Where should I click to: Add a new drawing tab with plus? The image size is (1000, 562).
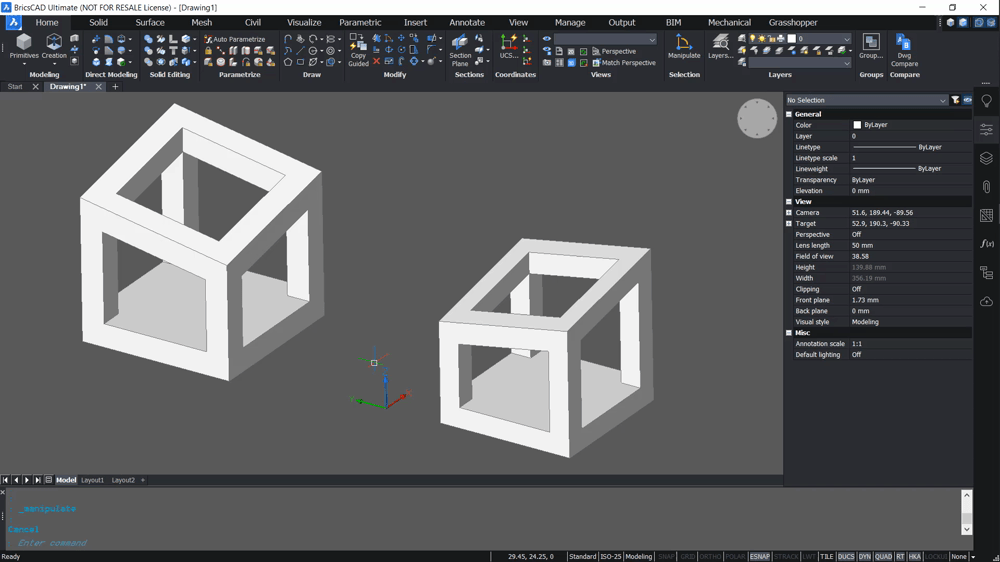point(115,87)
